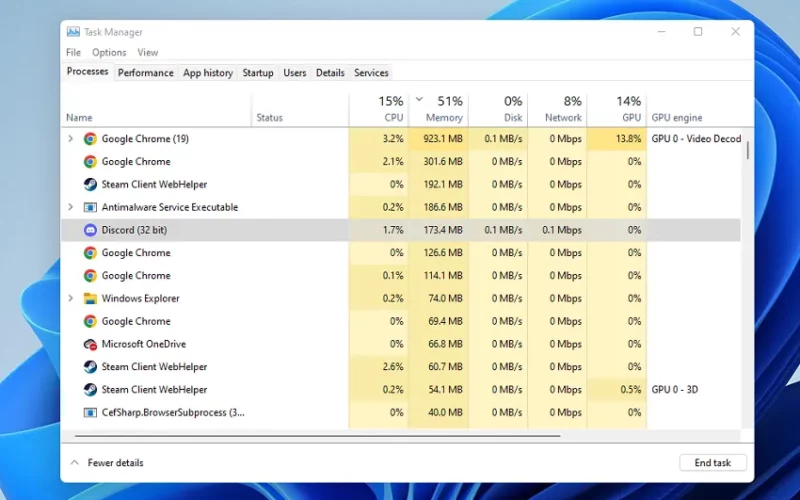
Task: Sort by the 8% Network column header
Action: tap(557, 109)
